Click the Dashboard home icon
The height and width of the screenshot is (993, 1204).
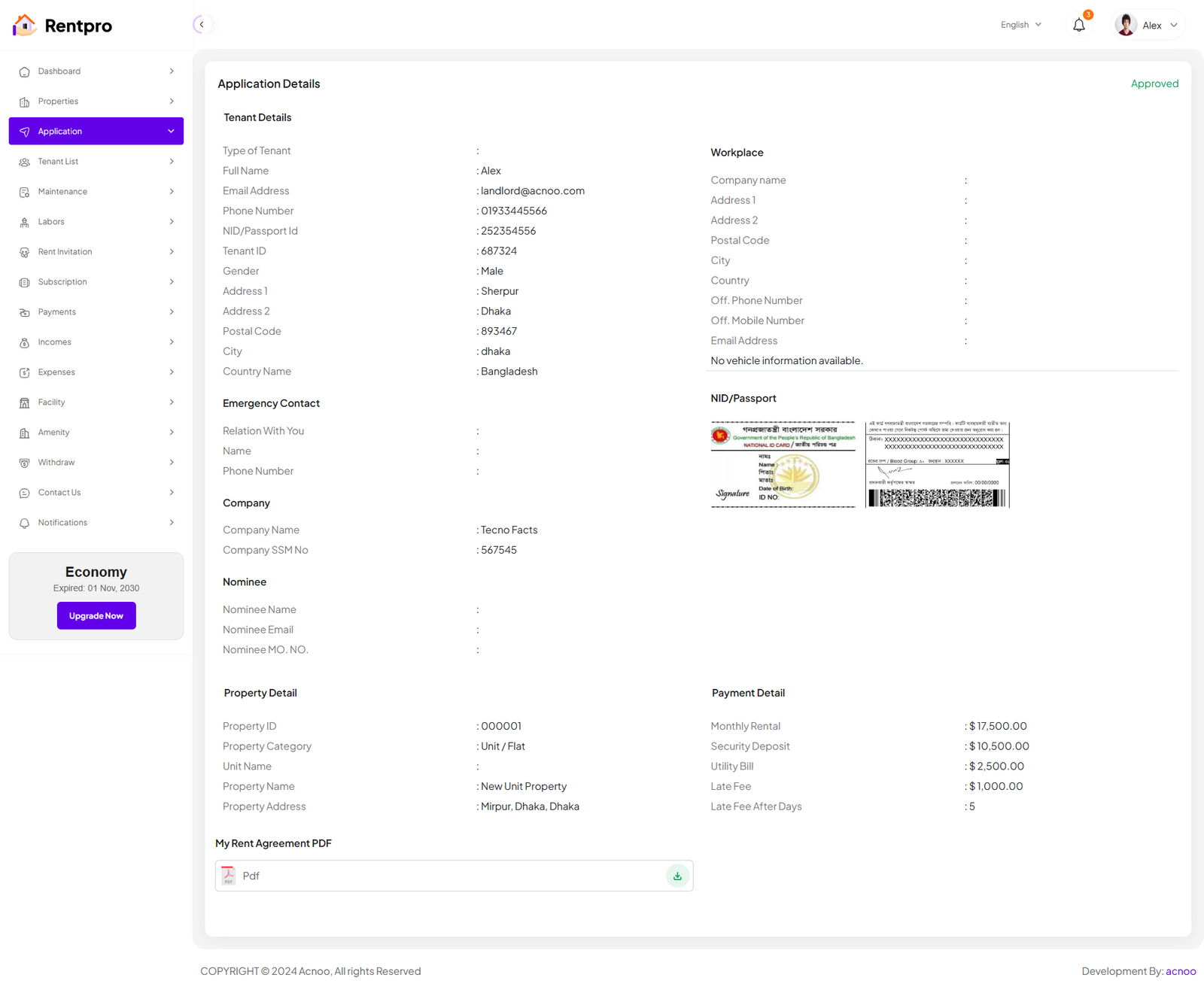(24, 71)
